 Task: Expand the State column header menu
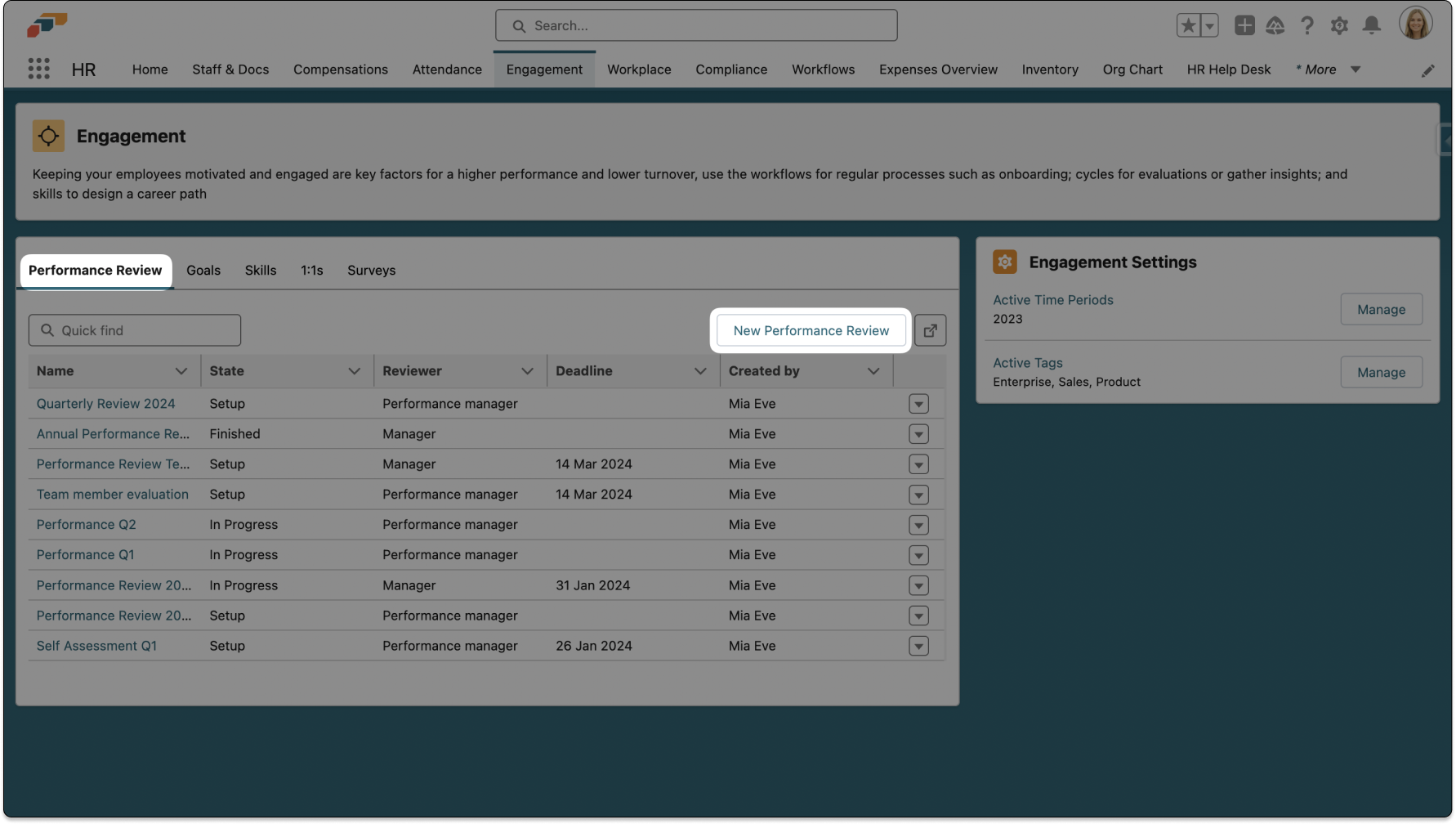(354, 371)
